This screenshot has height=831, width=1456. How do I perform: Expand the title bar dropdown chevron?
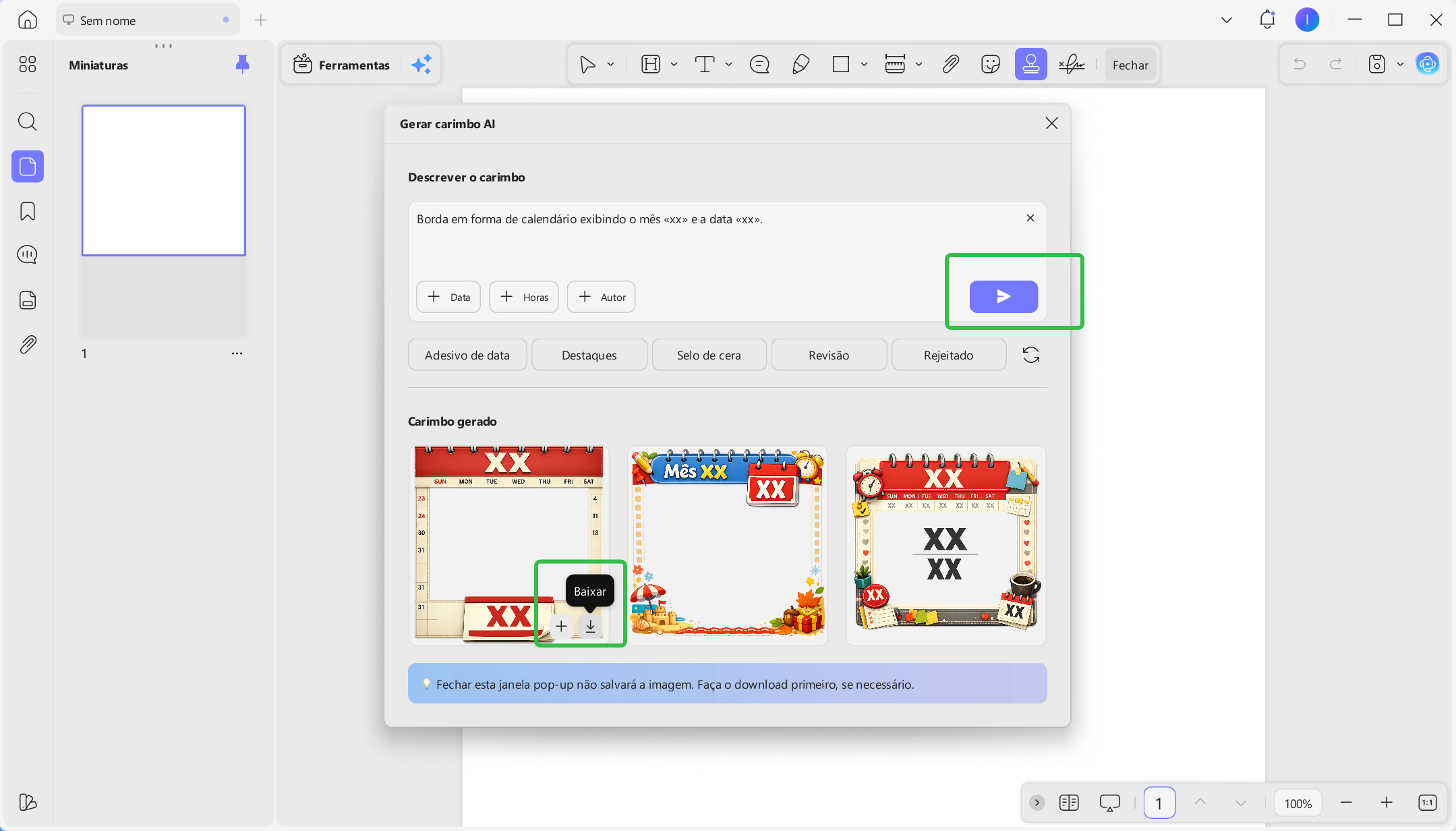point(1227,20)
